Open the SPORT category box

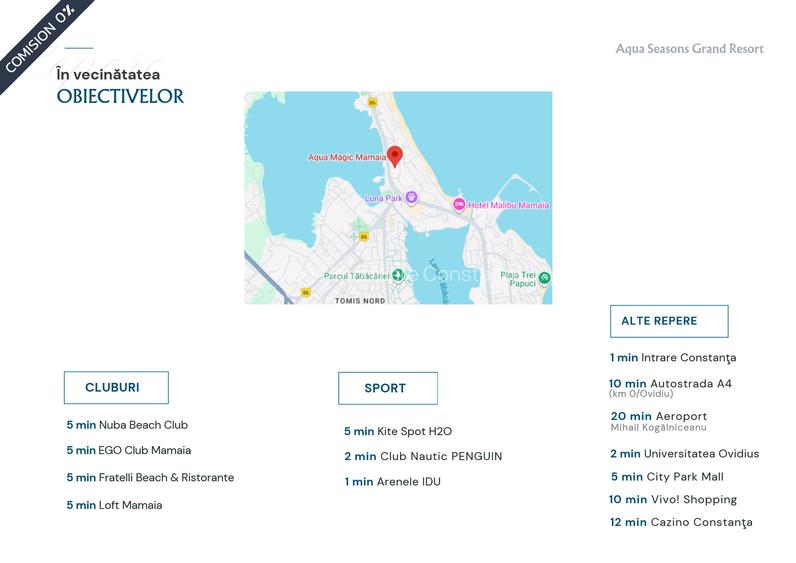[387, 388]
